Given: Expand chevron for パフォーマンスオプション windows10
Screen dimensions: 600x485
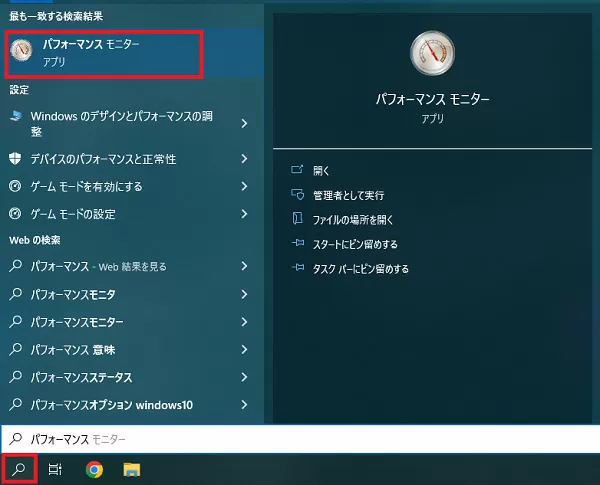Looking at the screenshot, I should point(244,404).
